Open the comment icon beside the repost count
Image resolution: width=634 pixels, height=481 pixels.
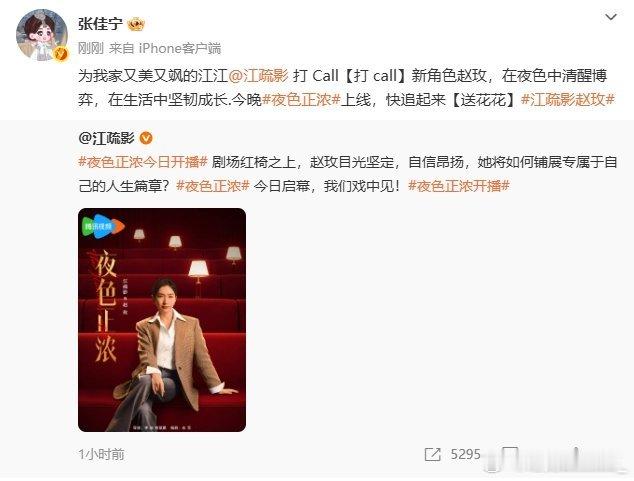[x=510, y=454]
